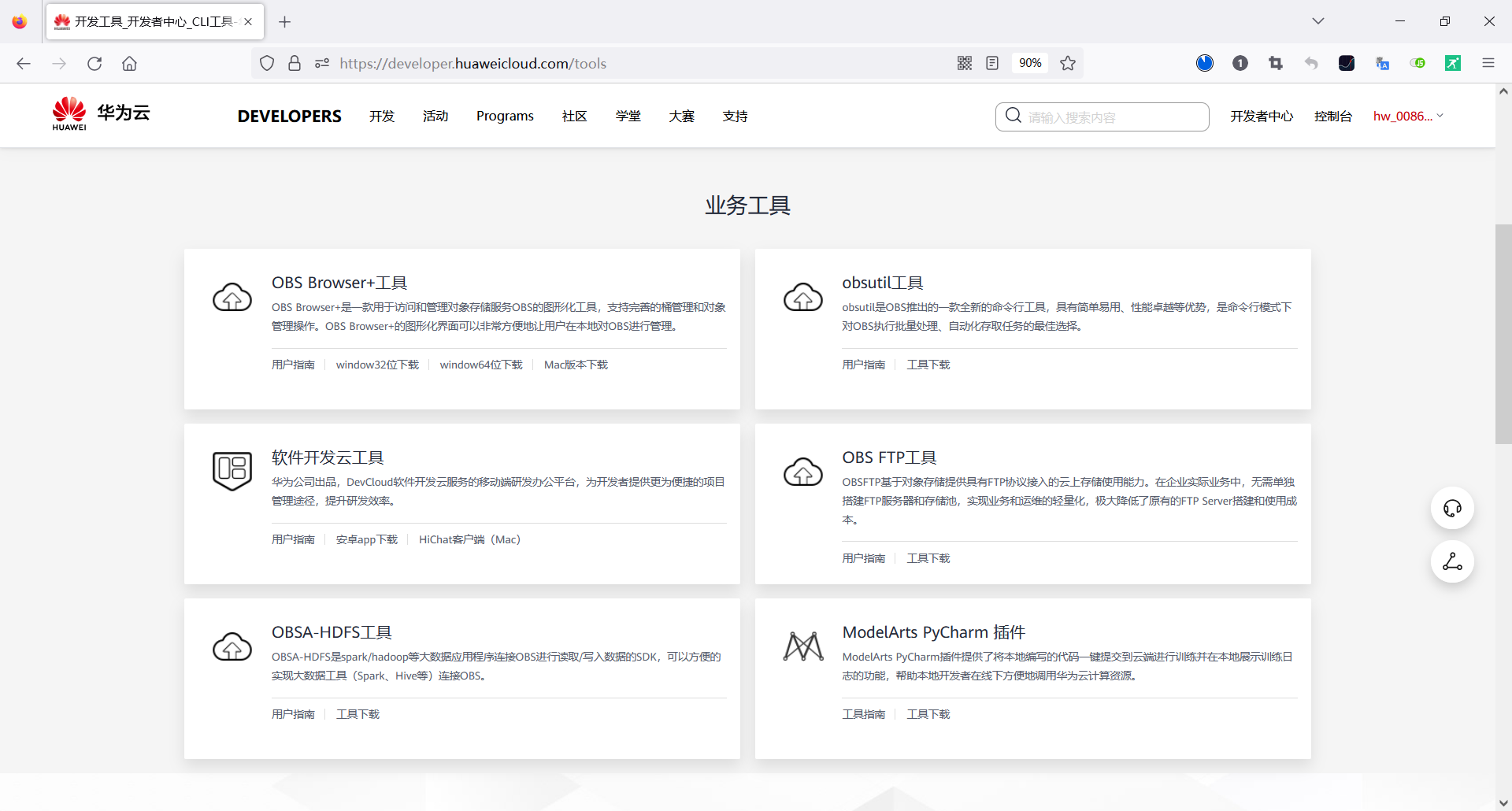Toggle the connection security padlock panel

tap(295, 63)
